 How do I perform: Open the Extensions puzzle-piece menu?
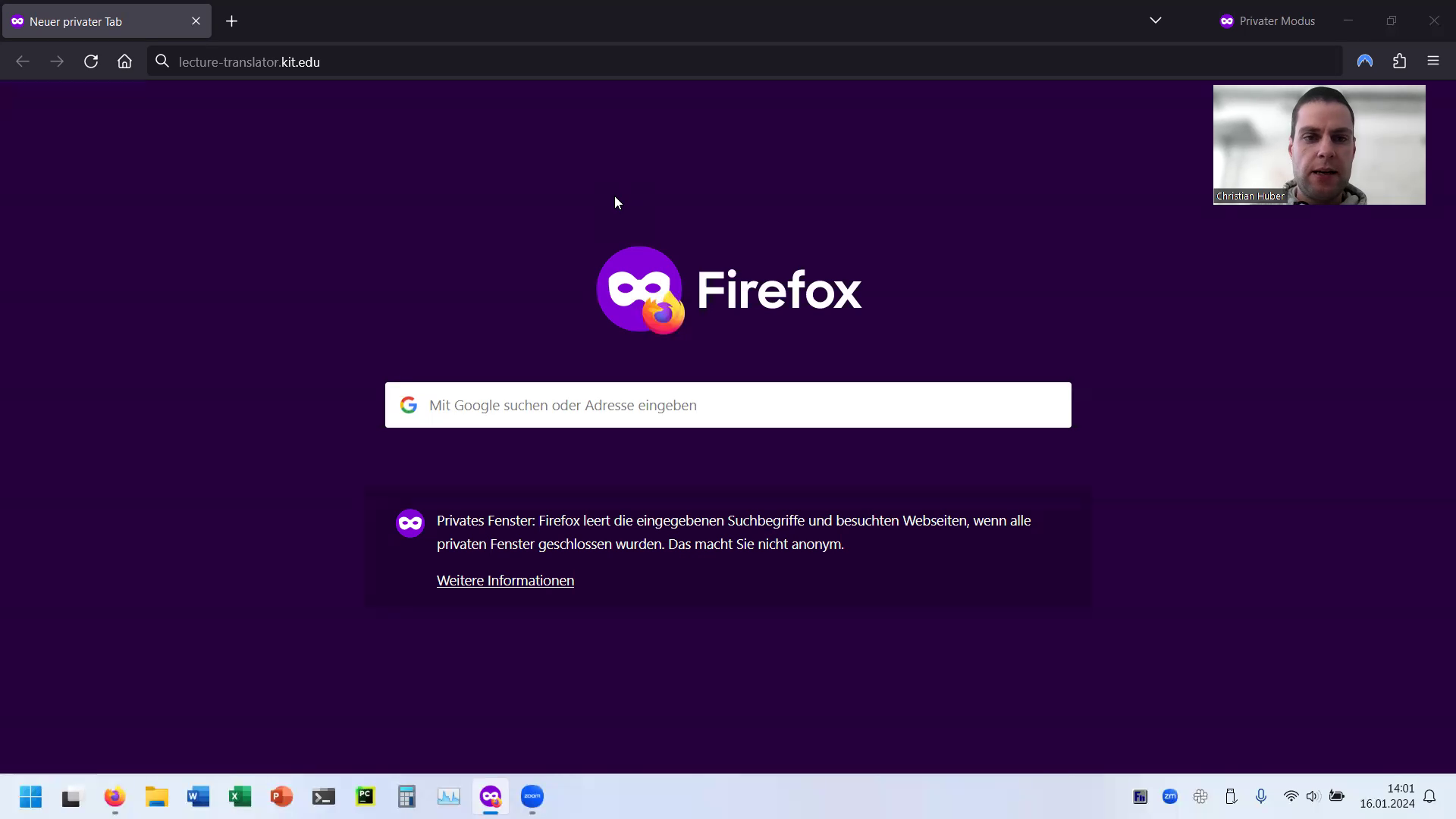point(1400,61)
